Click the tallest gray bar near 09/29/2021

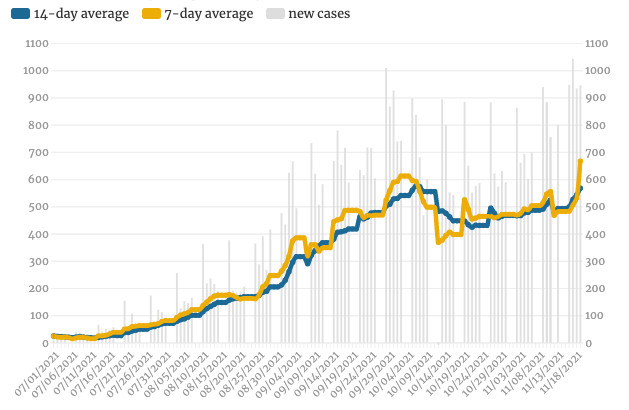tap(386, 70)
